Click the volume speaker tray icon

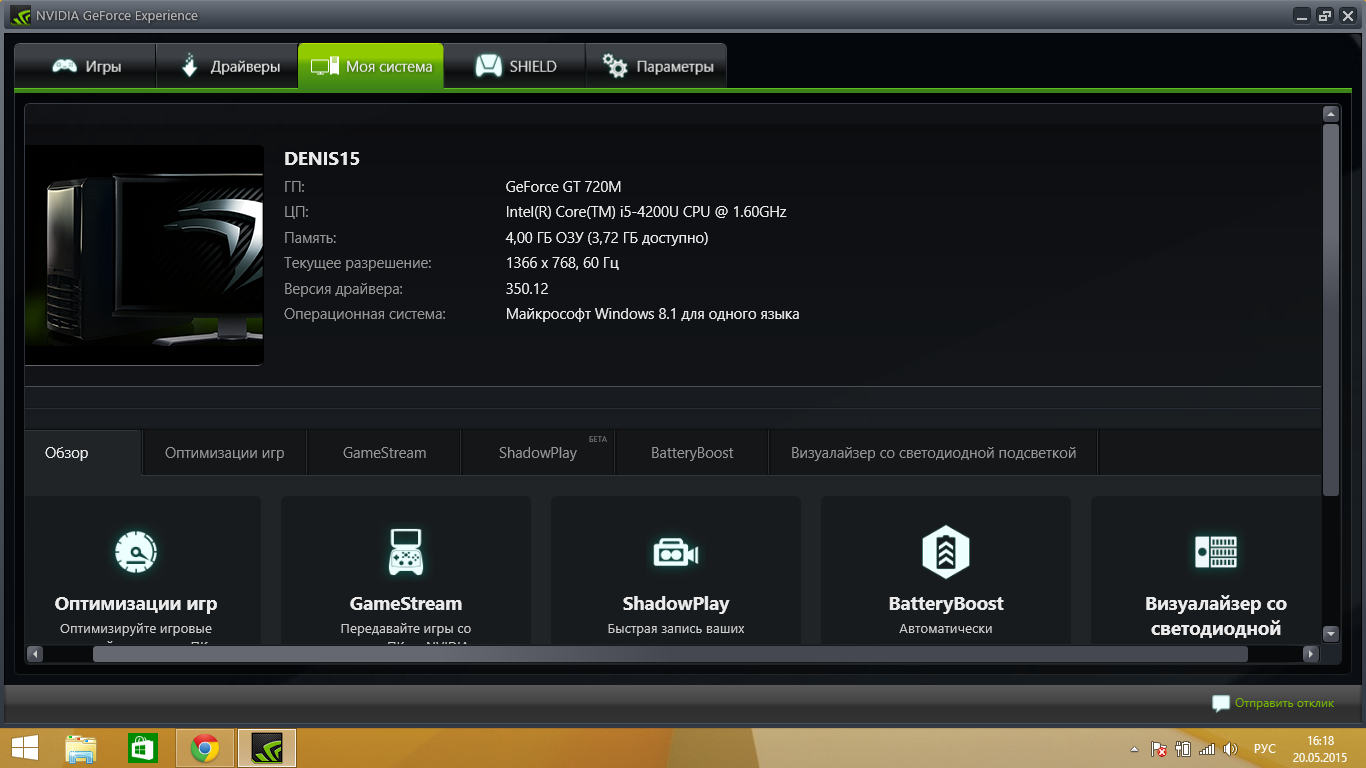tap(1231, 749)
